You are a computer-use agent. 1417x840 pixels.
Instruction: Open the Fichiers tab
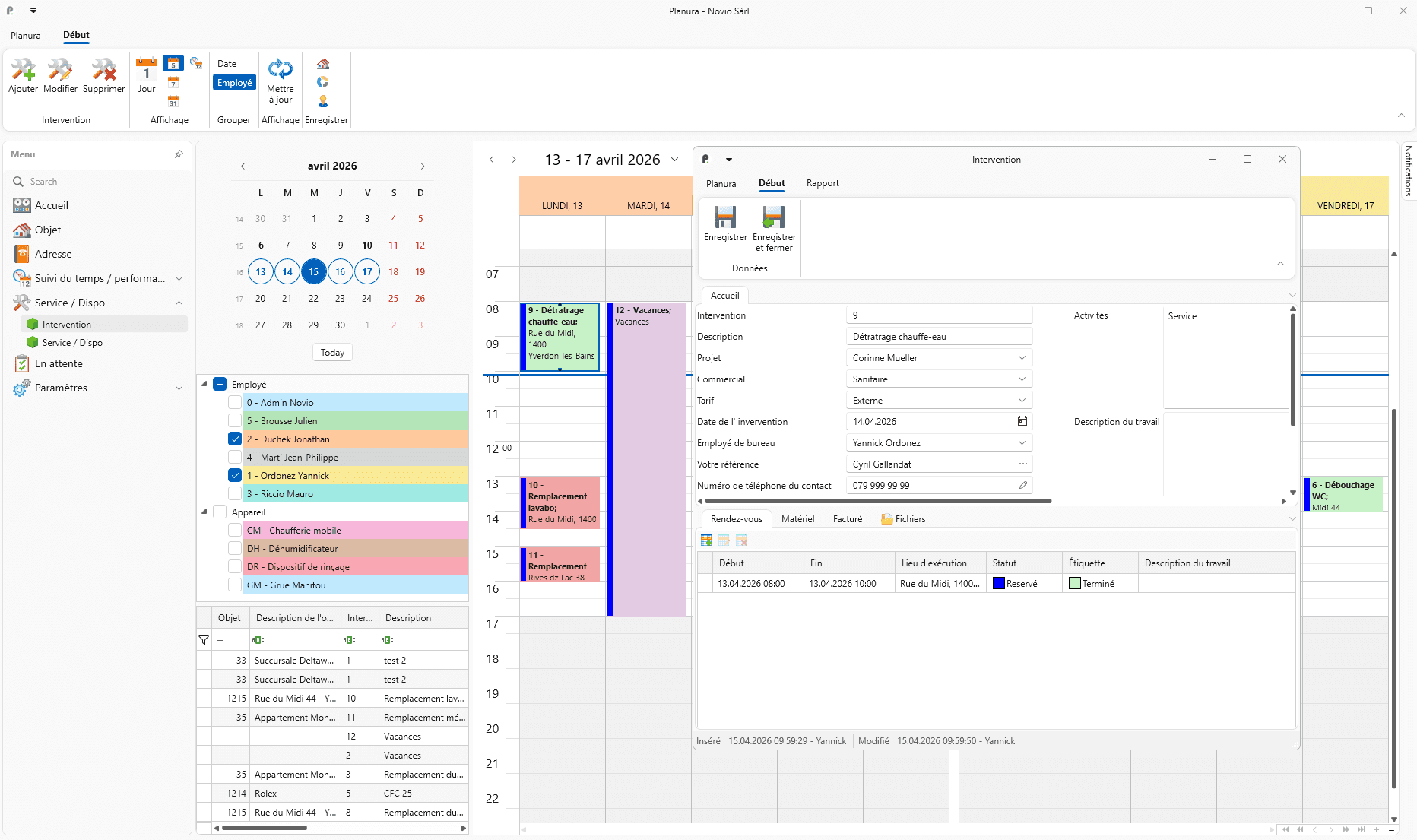(903, 519)
